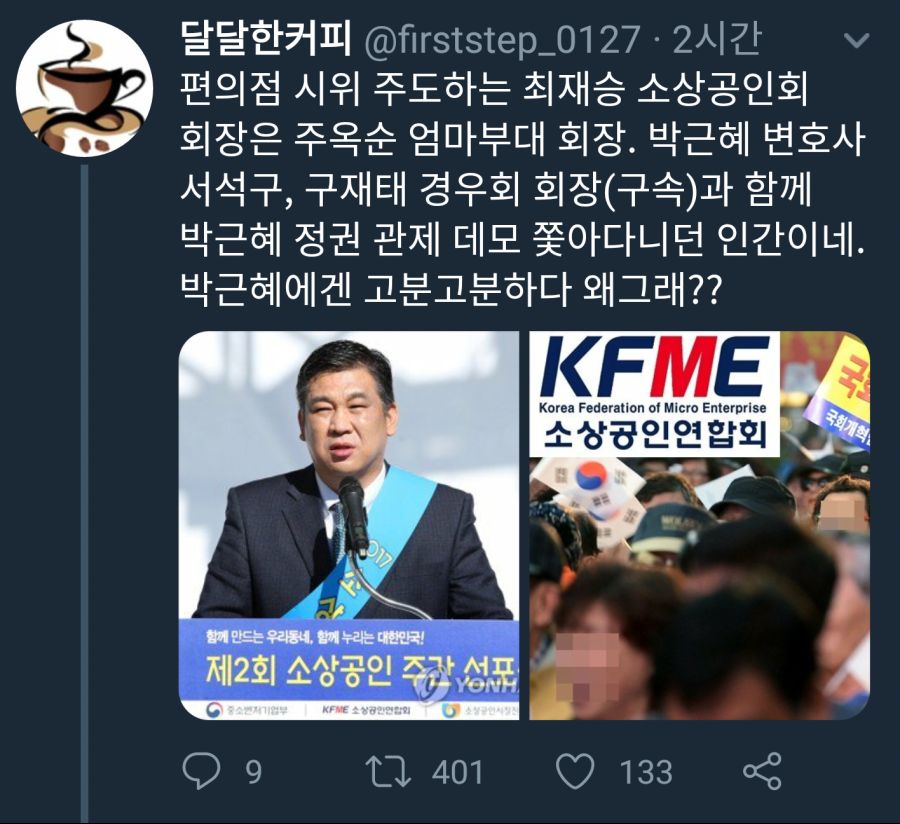Viewport: 900px width, 824px height.
Task: Visit the @firststep_0127 handle
Action: coord(502,41)
